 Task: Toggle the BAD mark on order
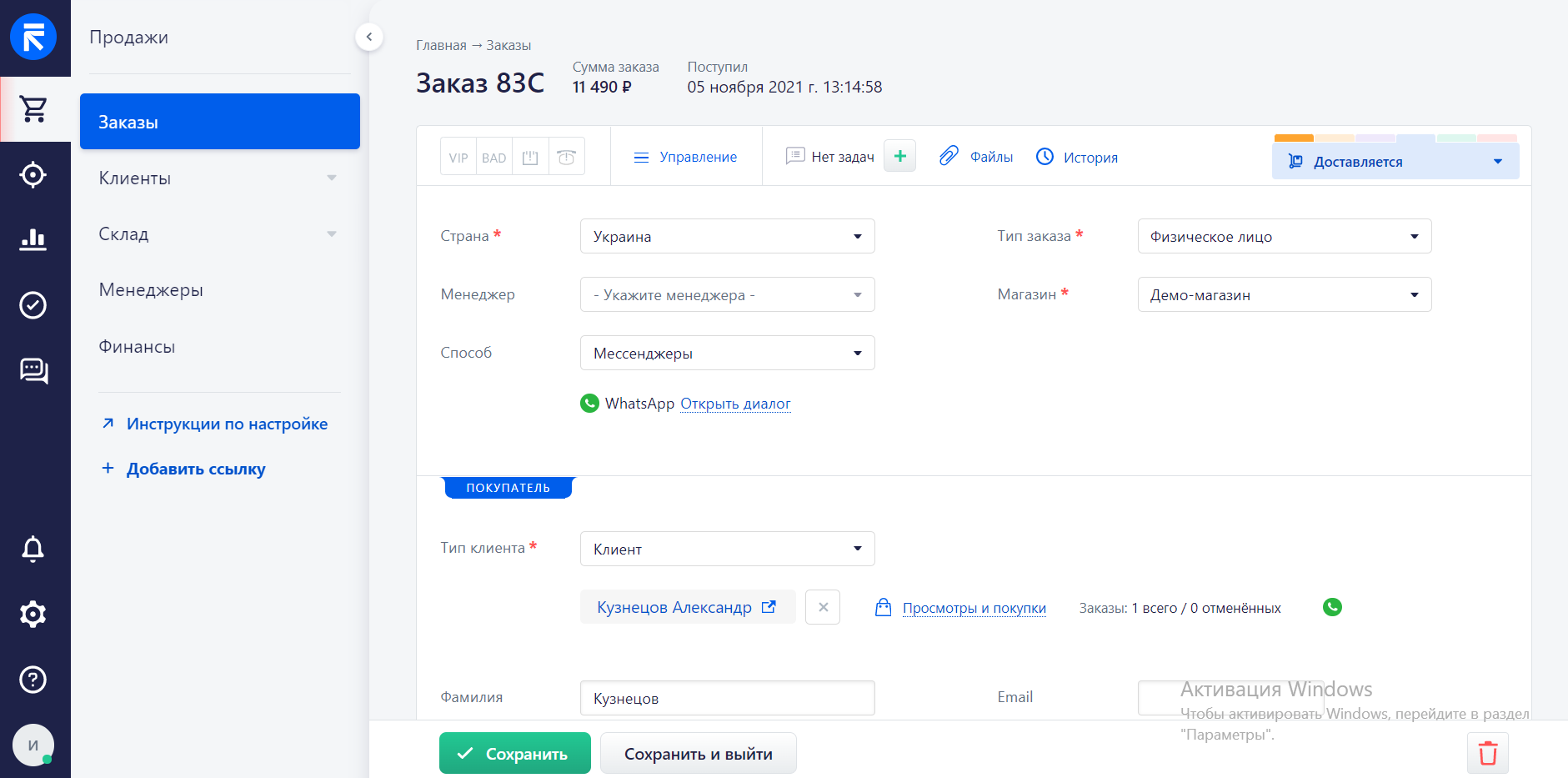(x=494, y=157)
